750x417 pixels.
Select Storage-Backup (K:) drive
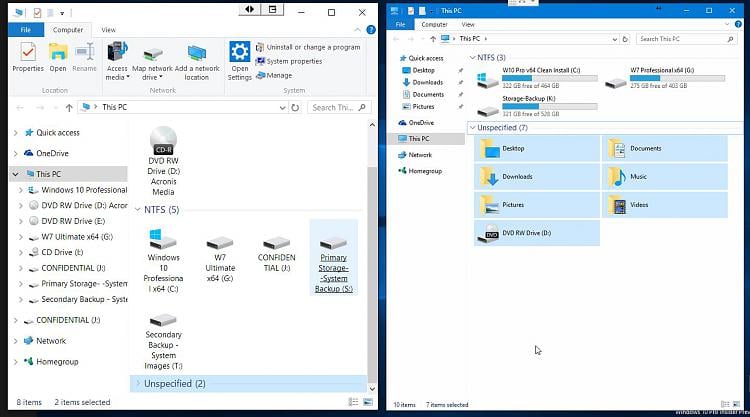(537, 106)
